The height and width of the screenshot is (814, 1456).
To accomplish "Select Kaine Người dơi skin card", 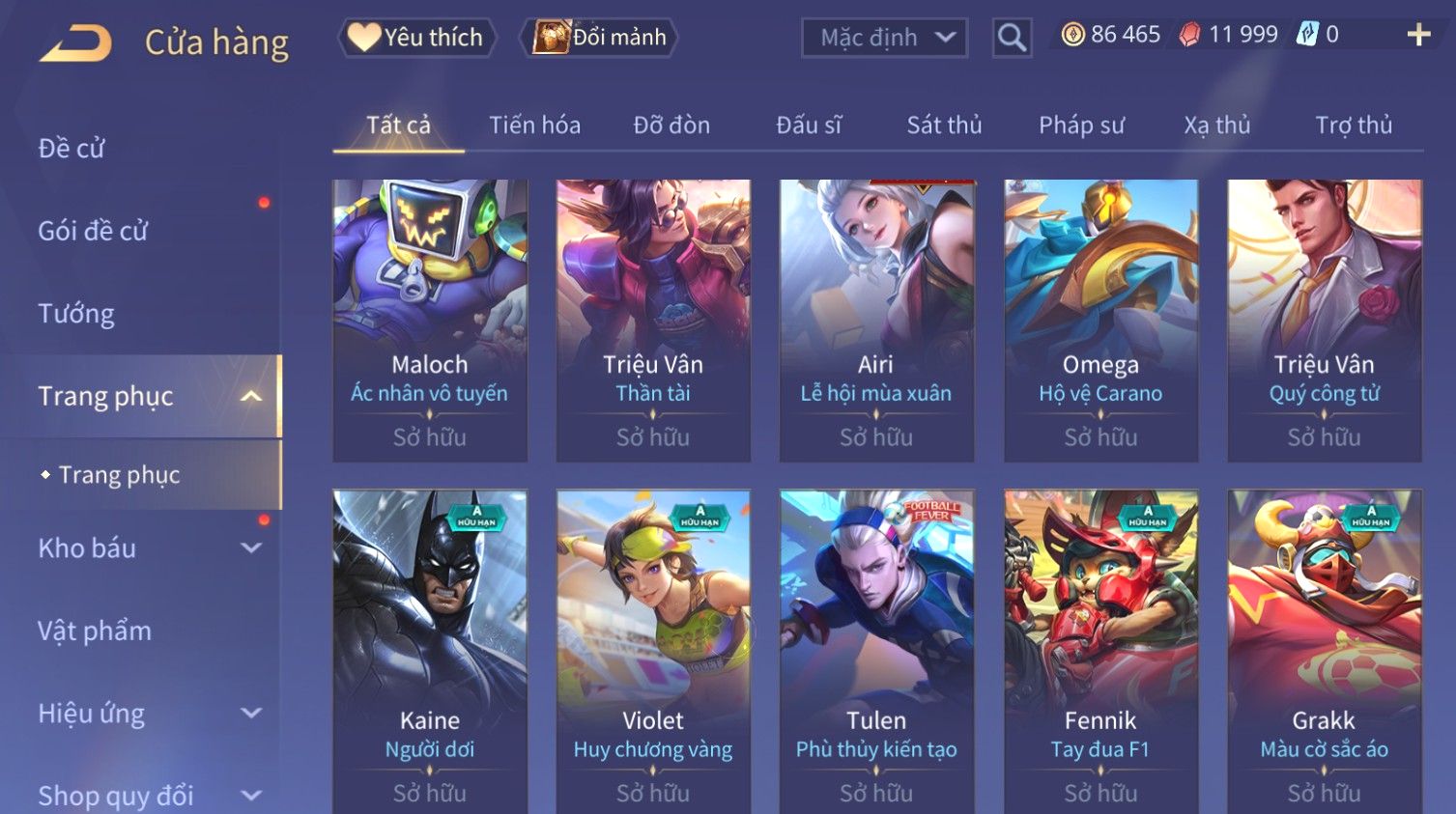I will coord(430,652).
